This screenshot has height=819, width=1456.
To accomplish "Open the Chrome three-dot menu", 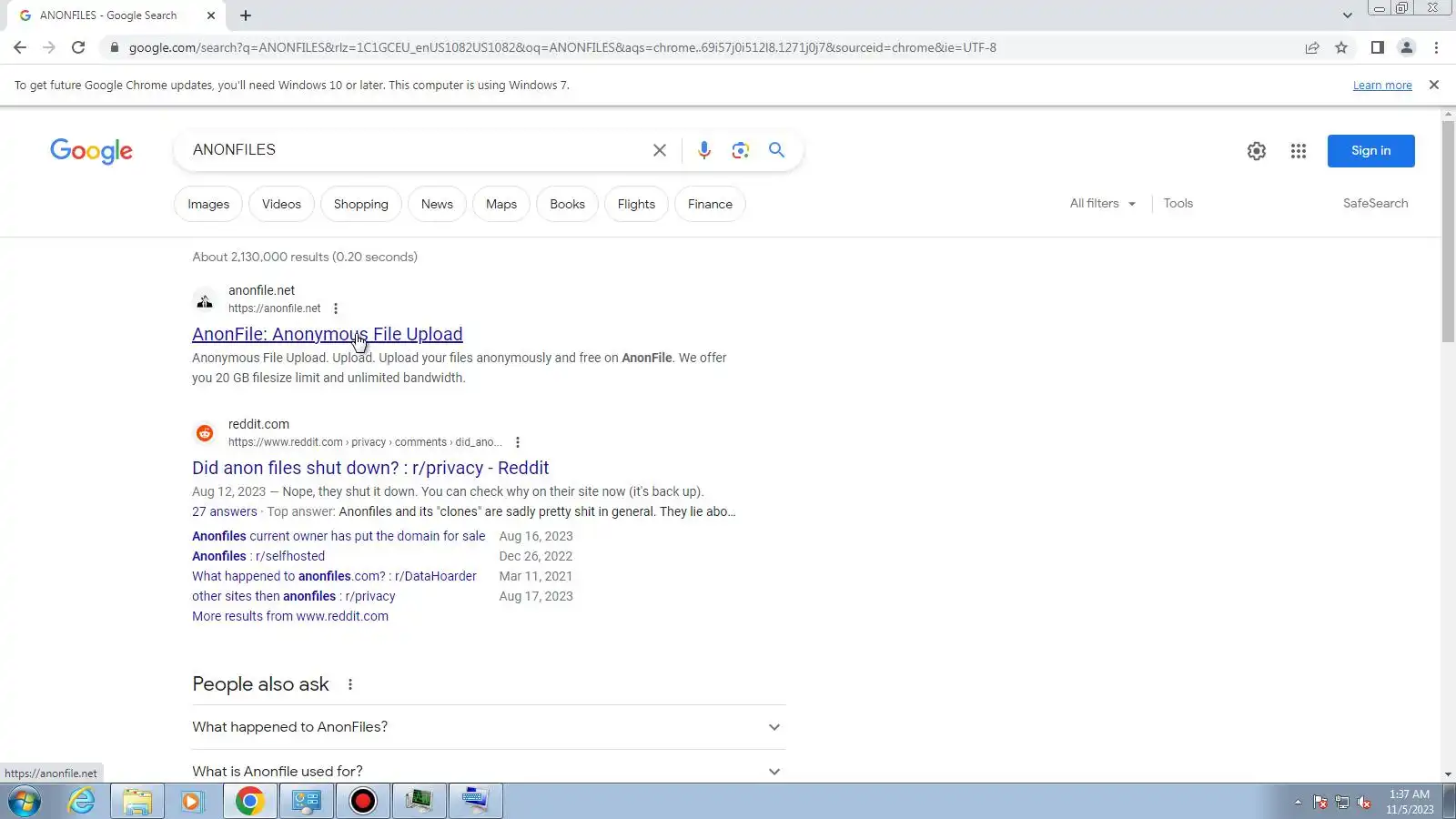I will pos(1437,47).
